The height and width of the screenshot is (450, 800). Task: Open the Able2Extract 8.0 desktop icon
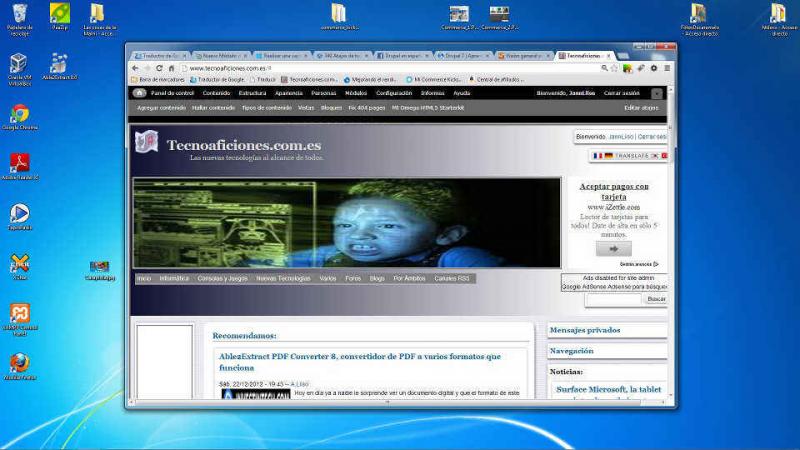pyautogui.click(x=59, y=66)
